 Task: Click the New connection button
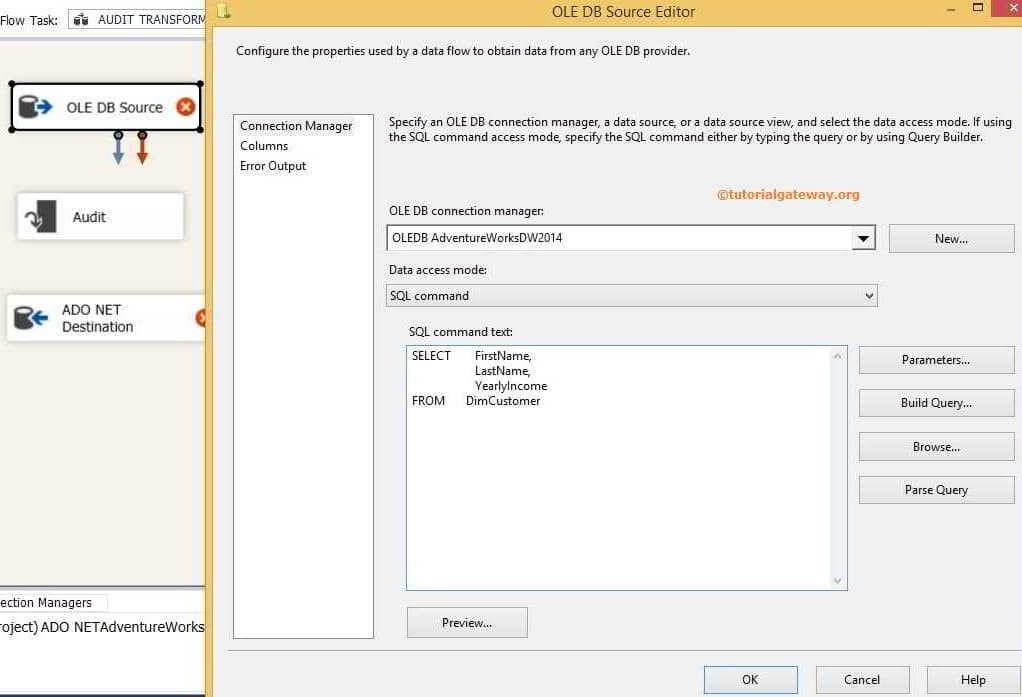[x=950, y=237]
